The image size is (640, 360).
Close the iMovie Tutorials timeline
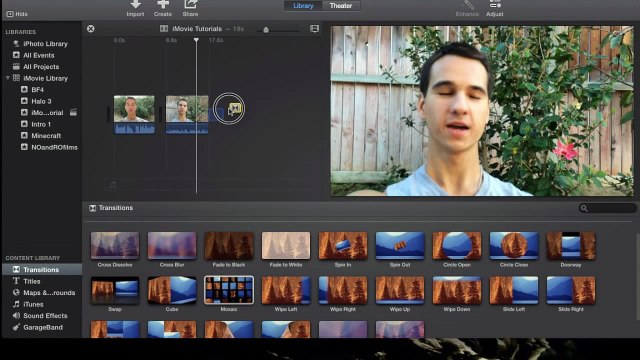91,29
